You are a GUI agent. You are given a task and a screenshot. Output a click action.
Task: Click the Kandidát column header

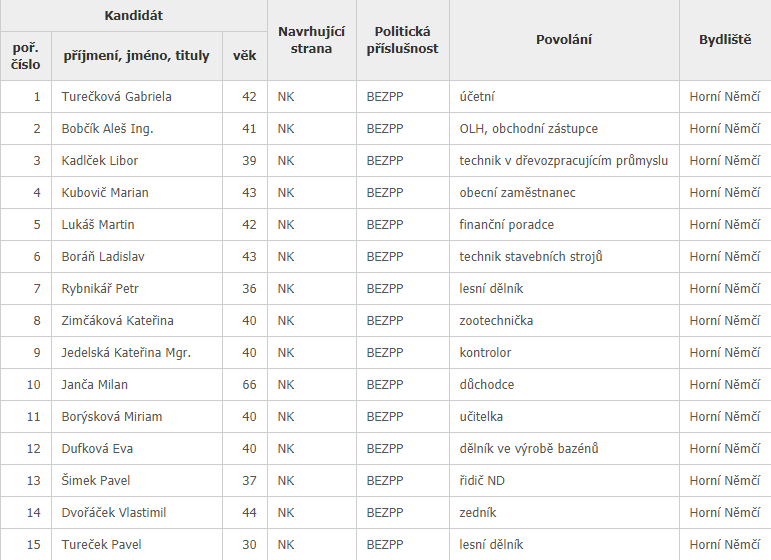[x=134, y=16]
